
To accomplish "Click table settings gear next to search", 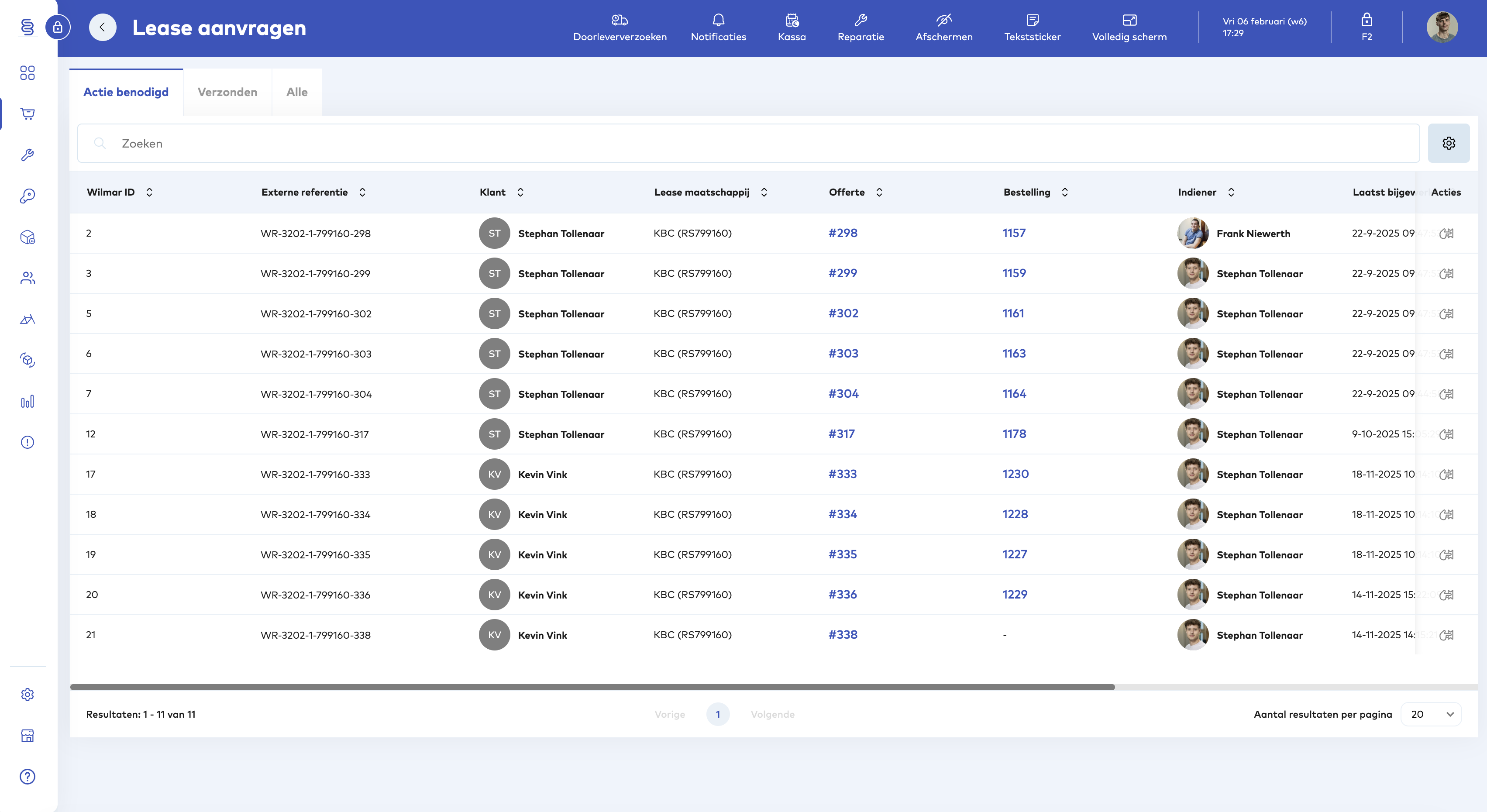I will pos(1448,143).
